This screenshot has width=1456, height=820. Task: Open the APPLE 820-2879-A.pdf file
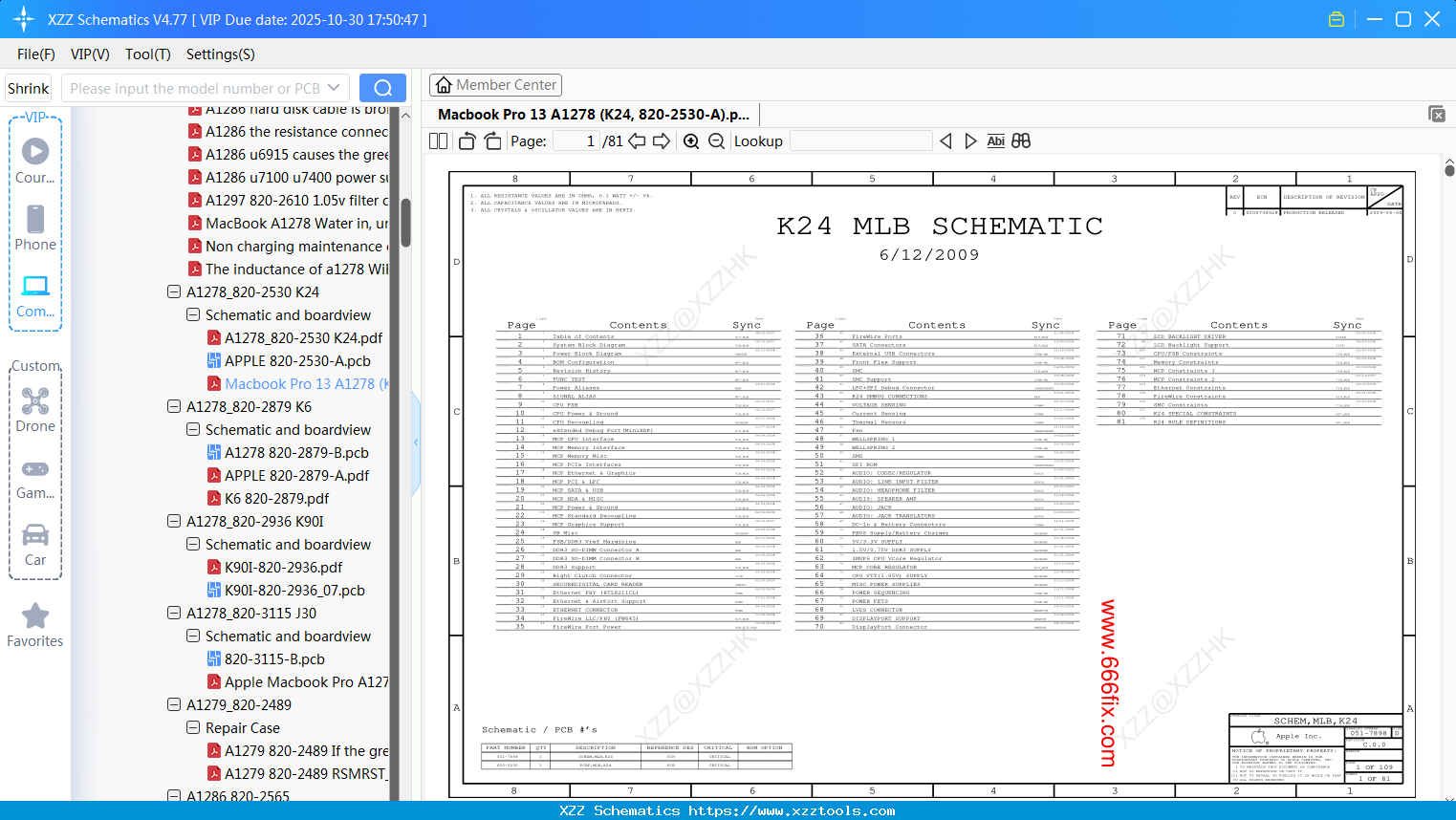click(296, 476)
